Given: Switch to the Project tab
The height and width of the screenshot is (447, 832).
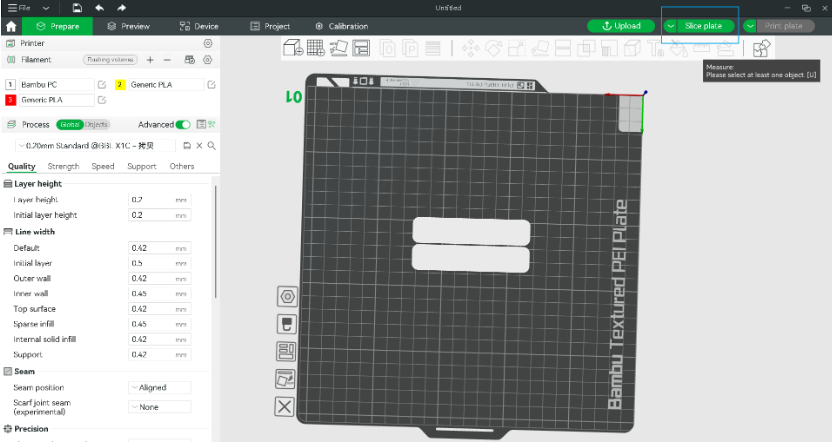Looking at the screenshot, I should point(270,26).
